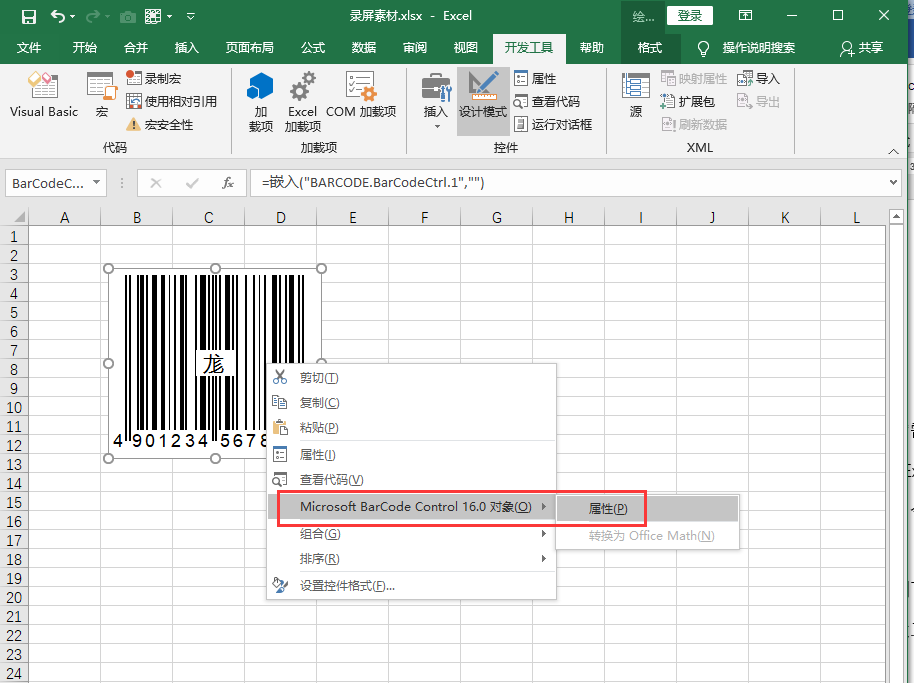Click View Code (查看代码) in the ribbon

pyautogui.click(x=547, y=101)
